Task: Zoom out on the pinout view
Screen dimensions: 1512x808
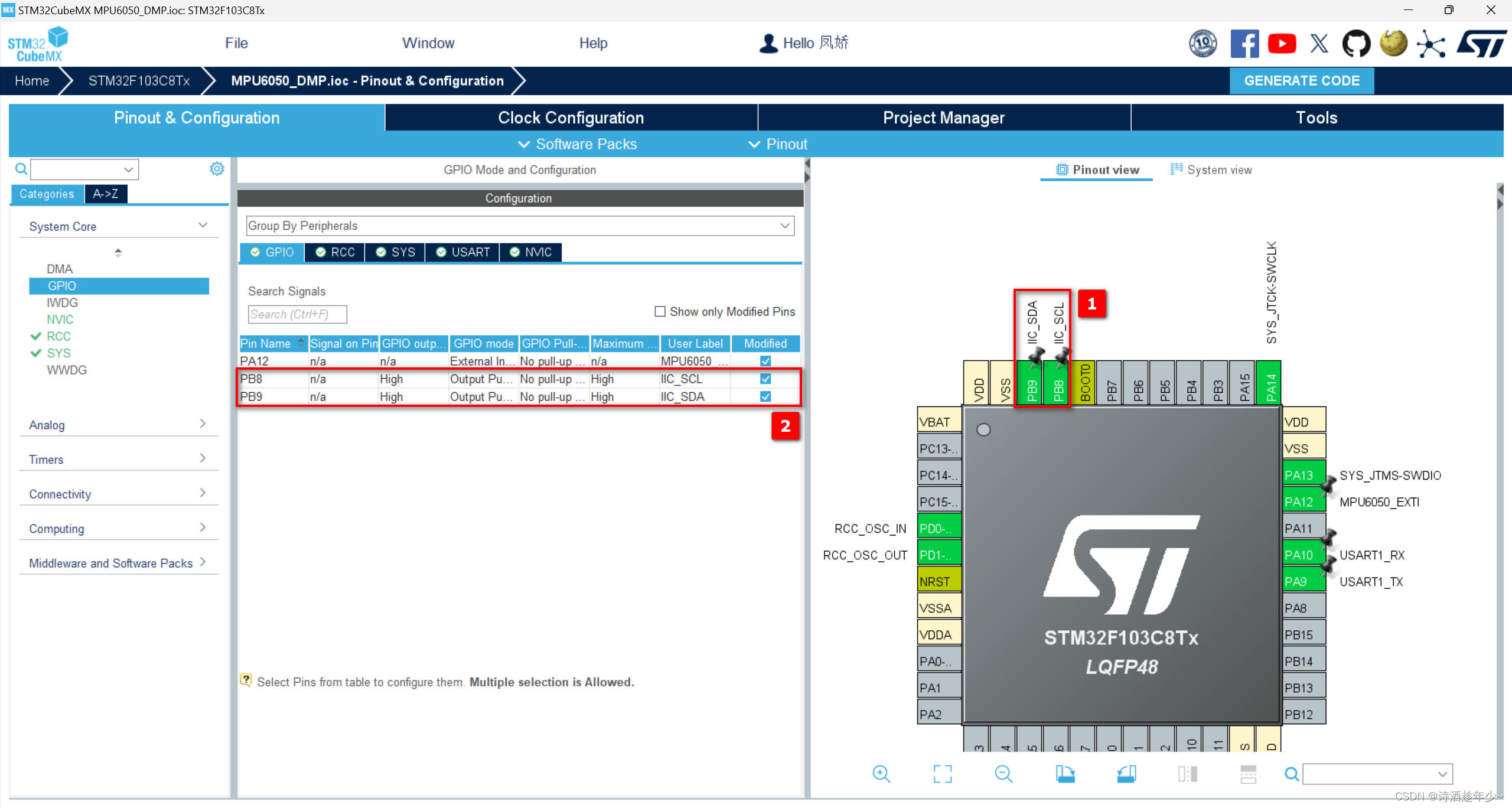Action: (1003, 774)
